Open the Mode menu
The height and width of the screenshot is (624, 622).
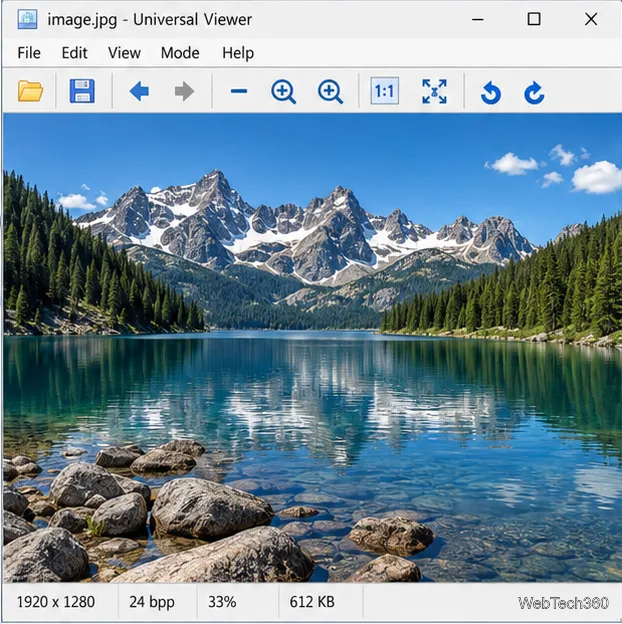click(x=180, y=53)
